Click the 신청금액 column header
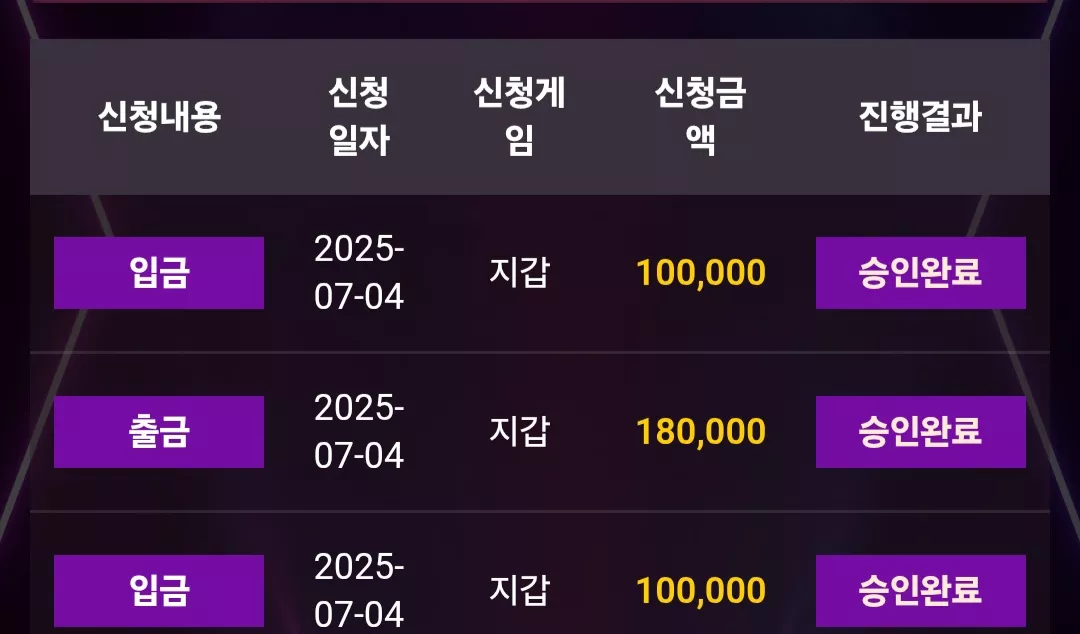The height and width of the screenshot is (634, 1080). (700, 116)
